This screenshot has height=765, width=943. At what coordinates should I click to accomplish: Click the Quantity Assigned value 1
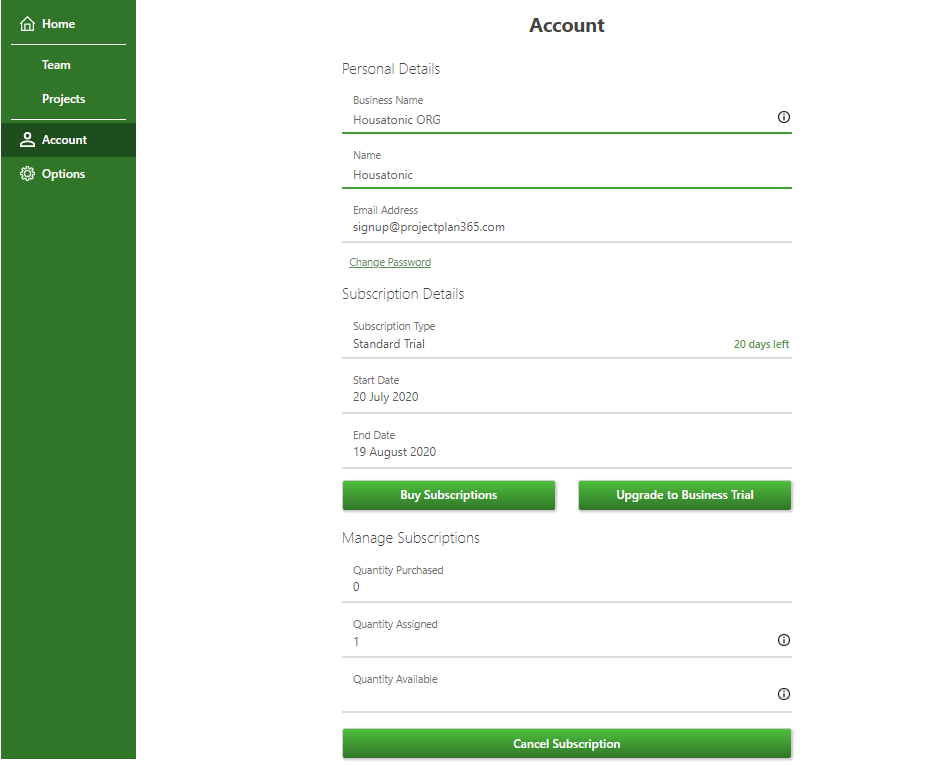(x=356, y=642)
